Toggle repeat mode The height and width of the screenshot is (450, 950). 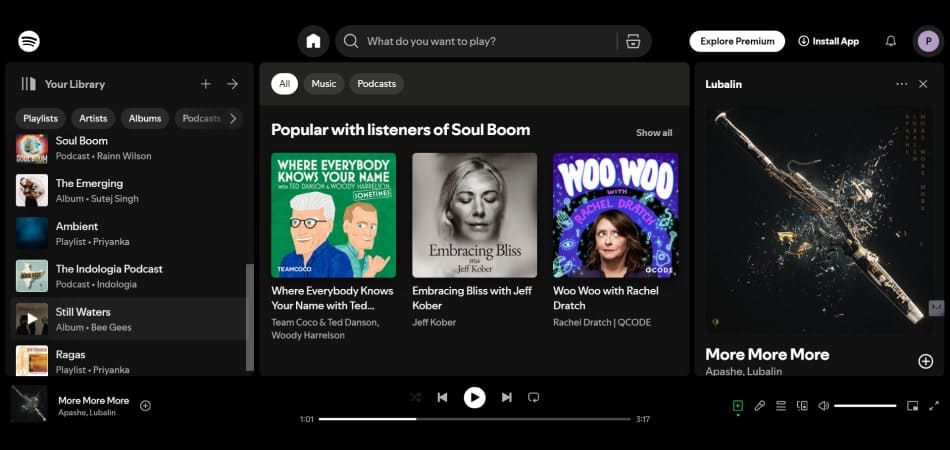533,398
